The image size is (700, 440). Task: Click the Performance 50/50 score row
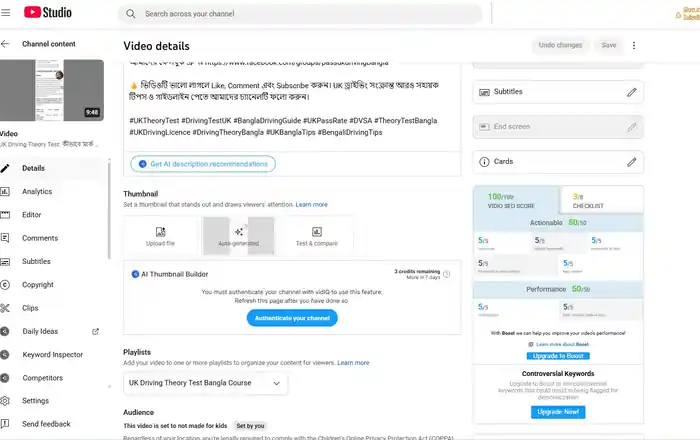(x=558, y=289)
